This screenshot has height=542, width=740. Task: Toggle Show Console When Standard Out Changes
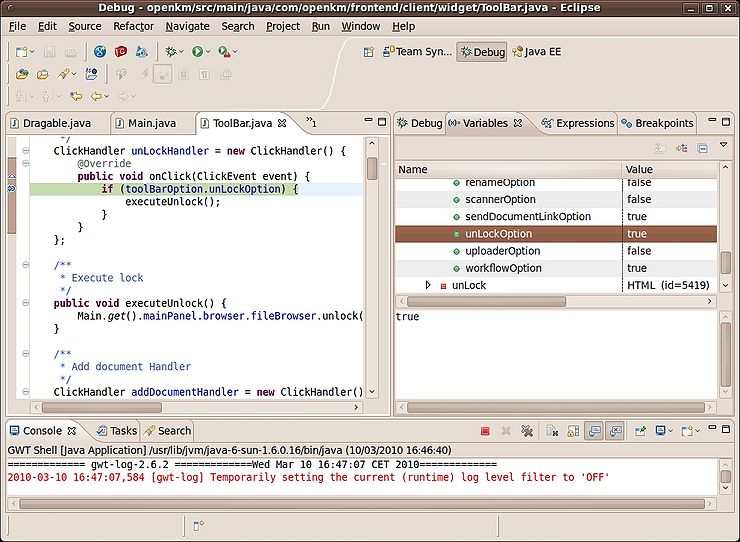tap(594, 431)
